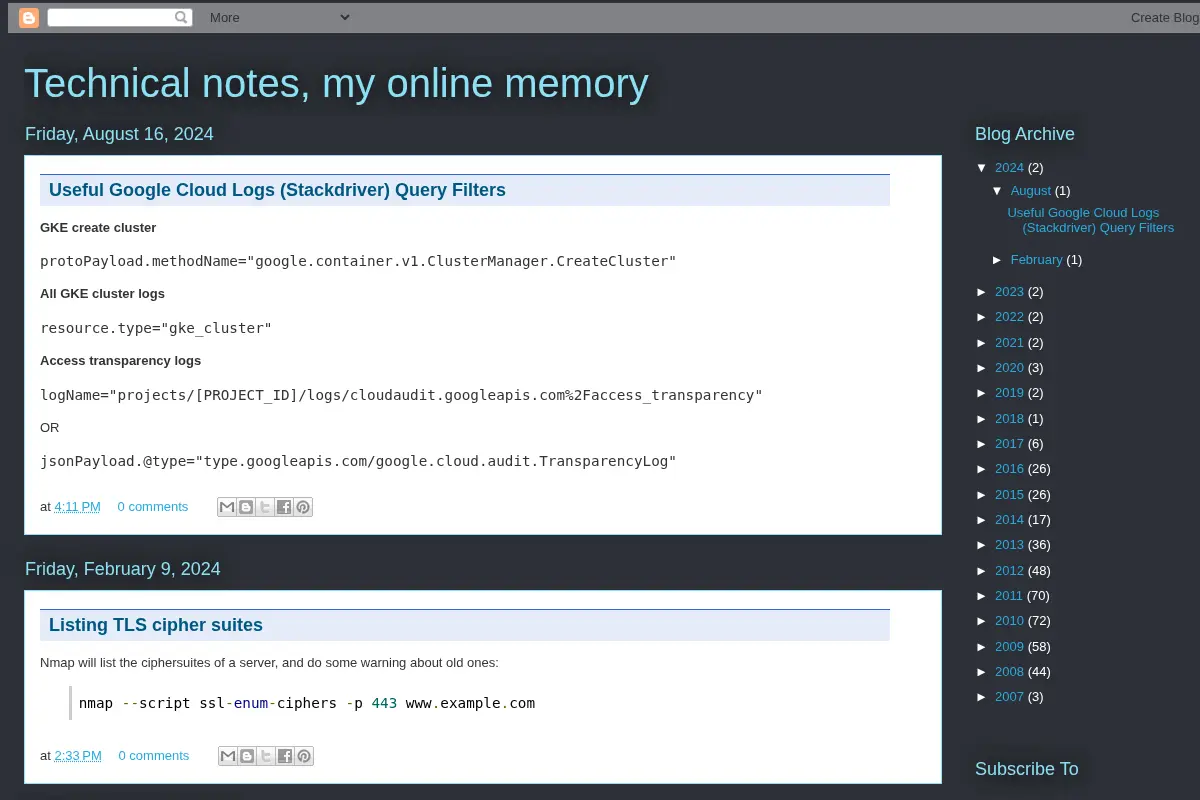
Task: Expand the 2007 archive arrow
Action: 982,697
